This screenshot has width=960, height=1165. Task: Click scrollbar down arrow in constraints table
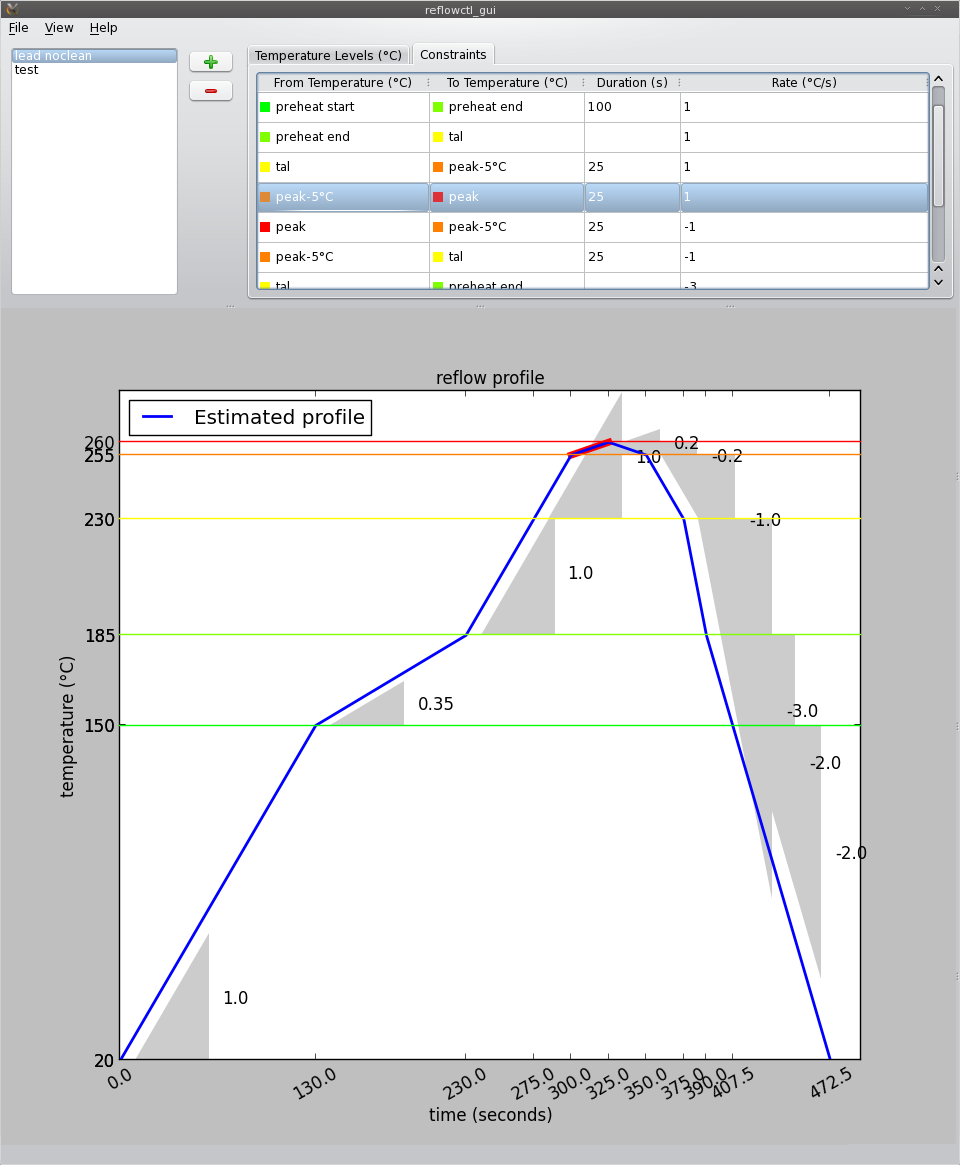[x=938, y=282]
